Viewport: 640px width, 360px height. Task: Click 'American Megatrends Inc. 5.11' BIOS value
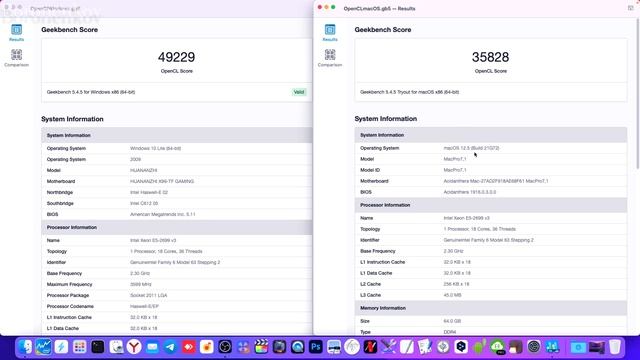click(162, 214)
